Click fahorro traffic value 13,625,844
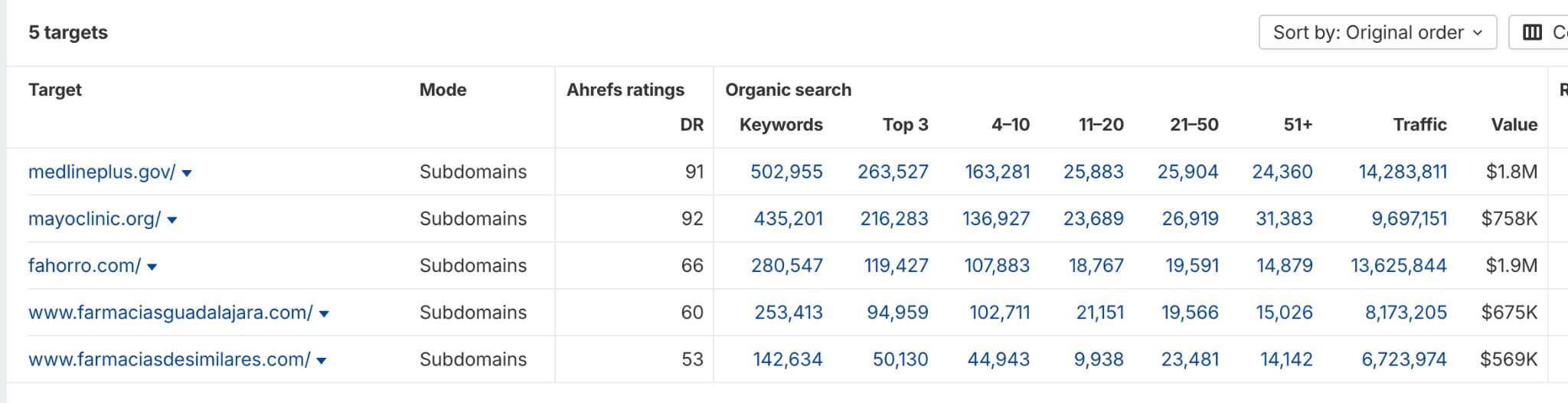The image size is (1568, 403). point(1398,265)
